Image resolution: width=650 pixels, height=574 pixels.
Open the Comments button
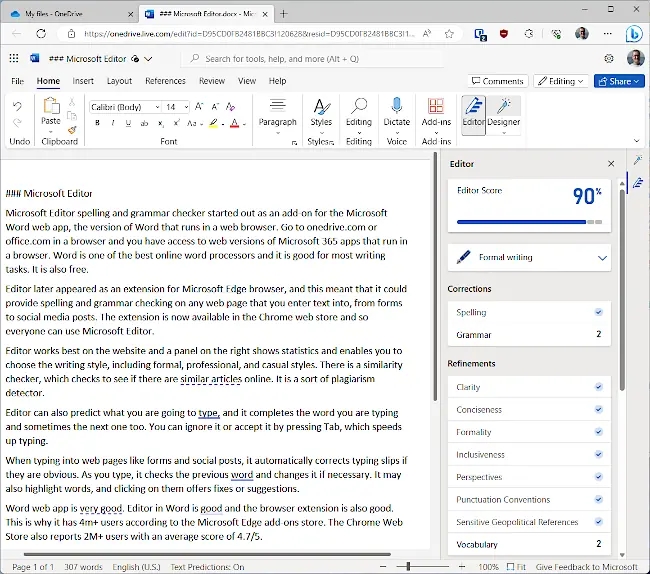tap(498, 81)
